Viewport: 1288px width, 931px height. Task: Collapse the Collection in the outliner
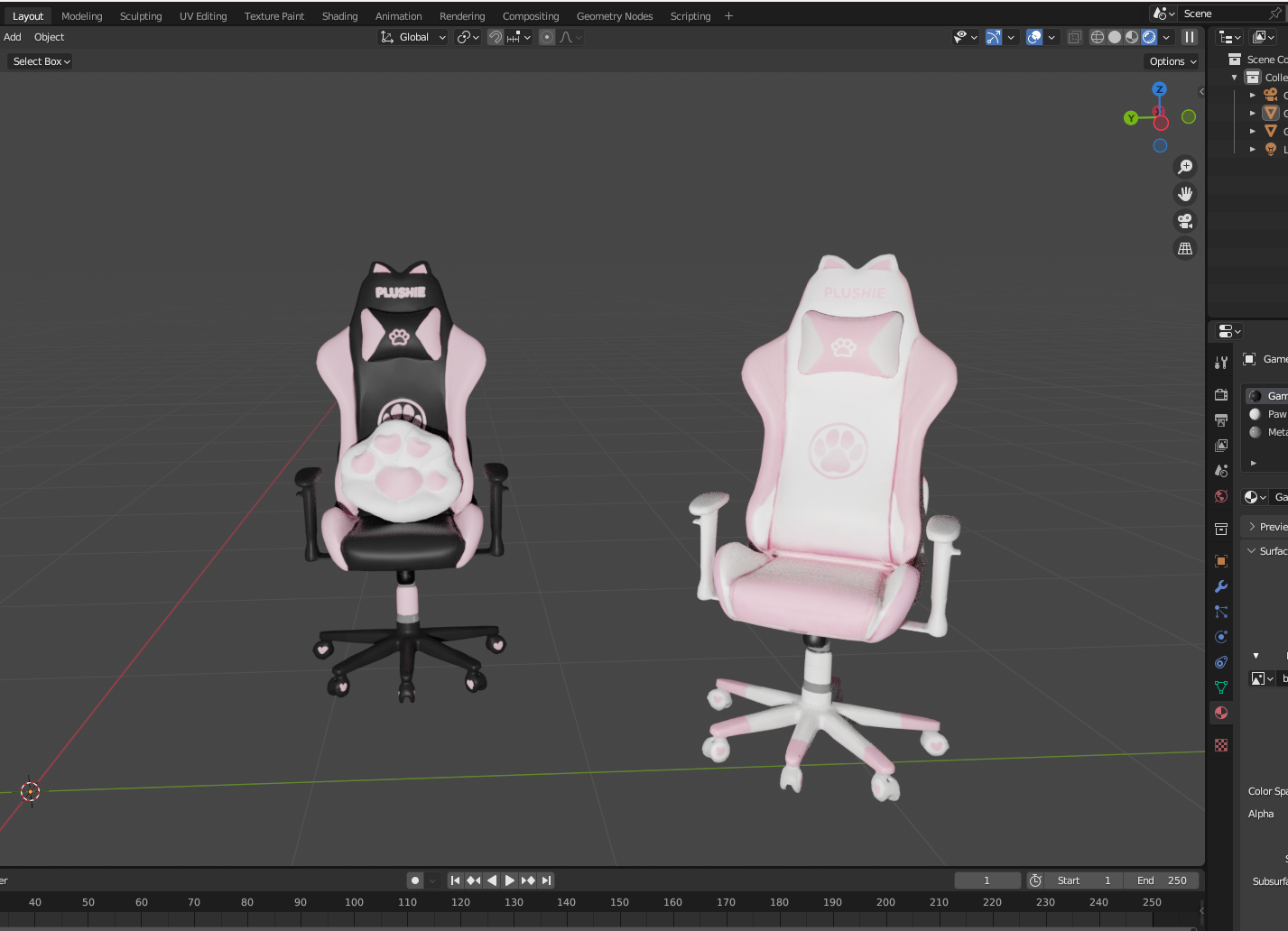(x=1234, y=77)
